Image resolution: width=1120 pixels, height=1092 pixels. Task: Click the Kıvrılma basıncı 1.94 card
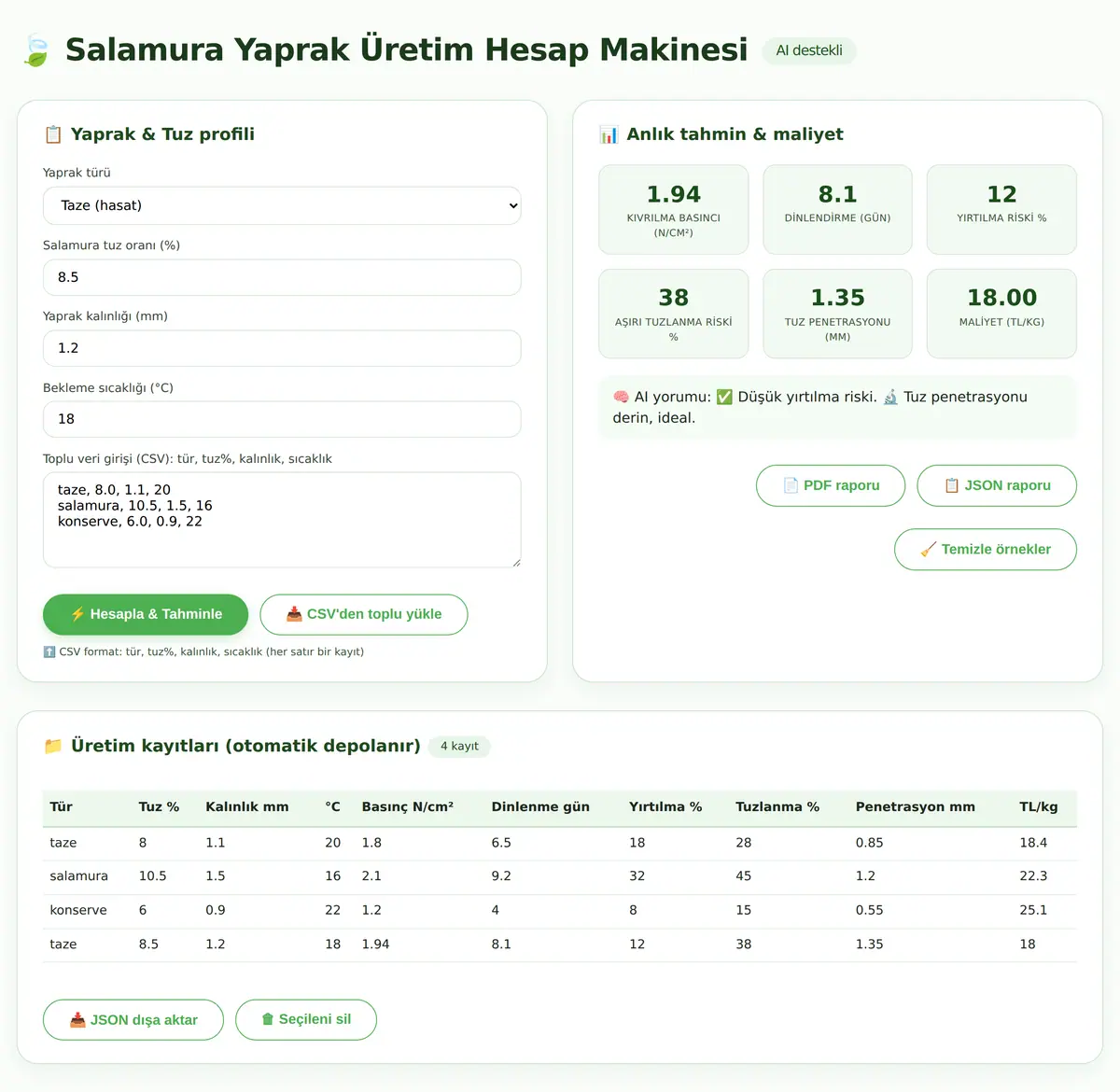[674, 209]
